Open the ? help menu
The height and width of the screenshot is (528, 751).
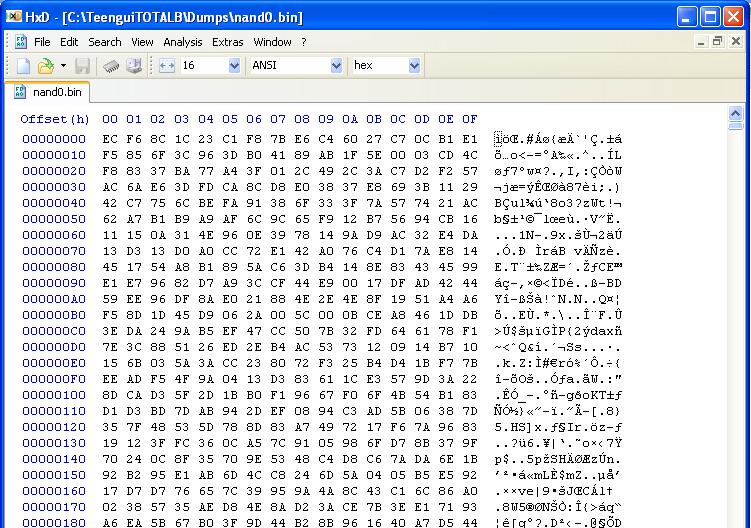coord(304,42)
